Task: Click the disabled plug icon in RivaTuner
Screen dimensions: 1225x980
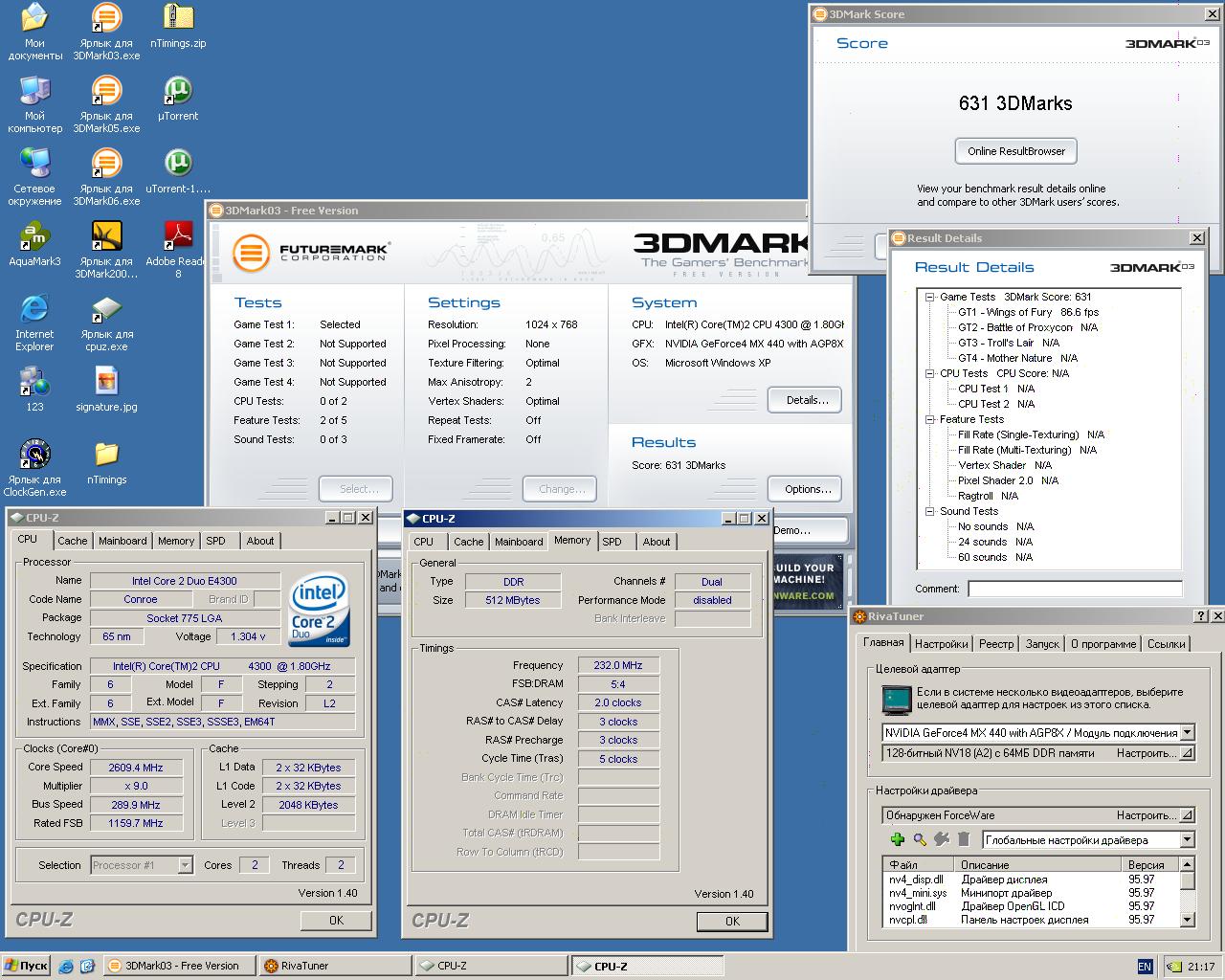Action: point(942,839)
